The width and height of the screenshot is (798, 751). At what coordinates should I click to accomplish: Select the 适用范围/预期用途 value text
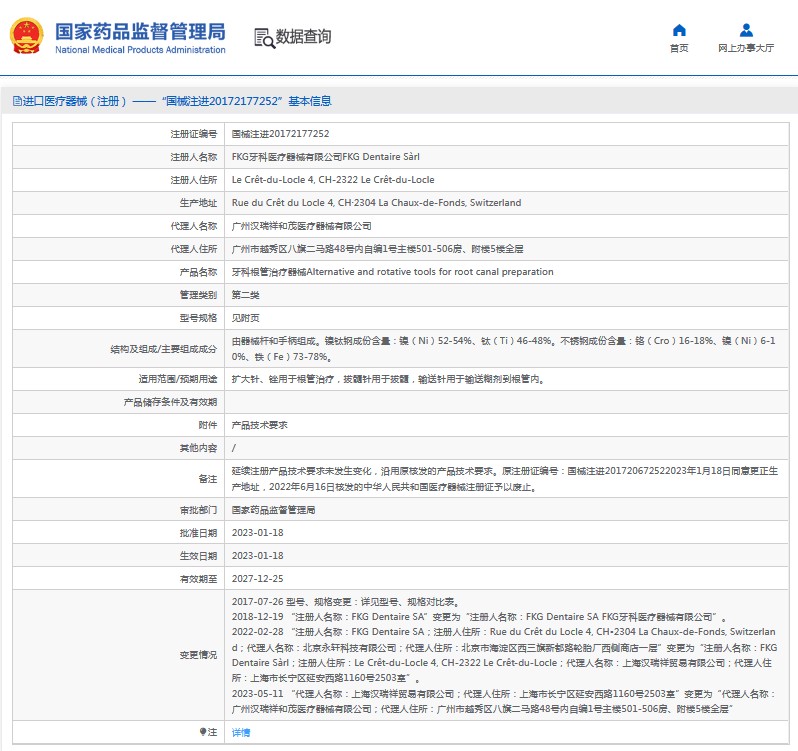[x=388, y=379]
